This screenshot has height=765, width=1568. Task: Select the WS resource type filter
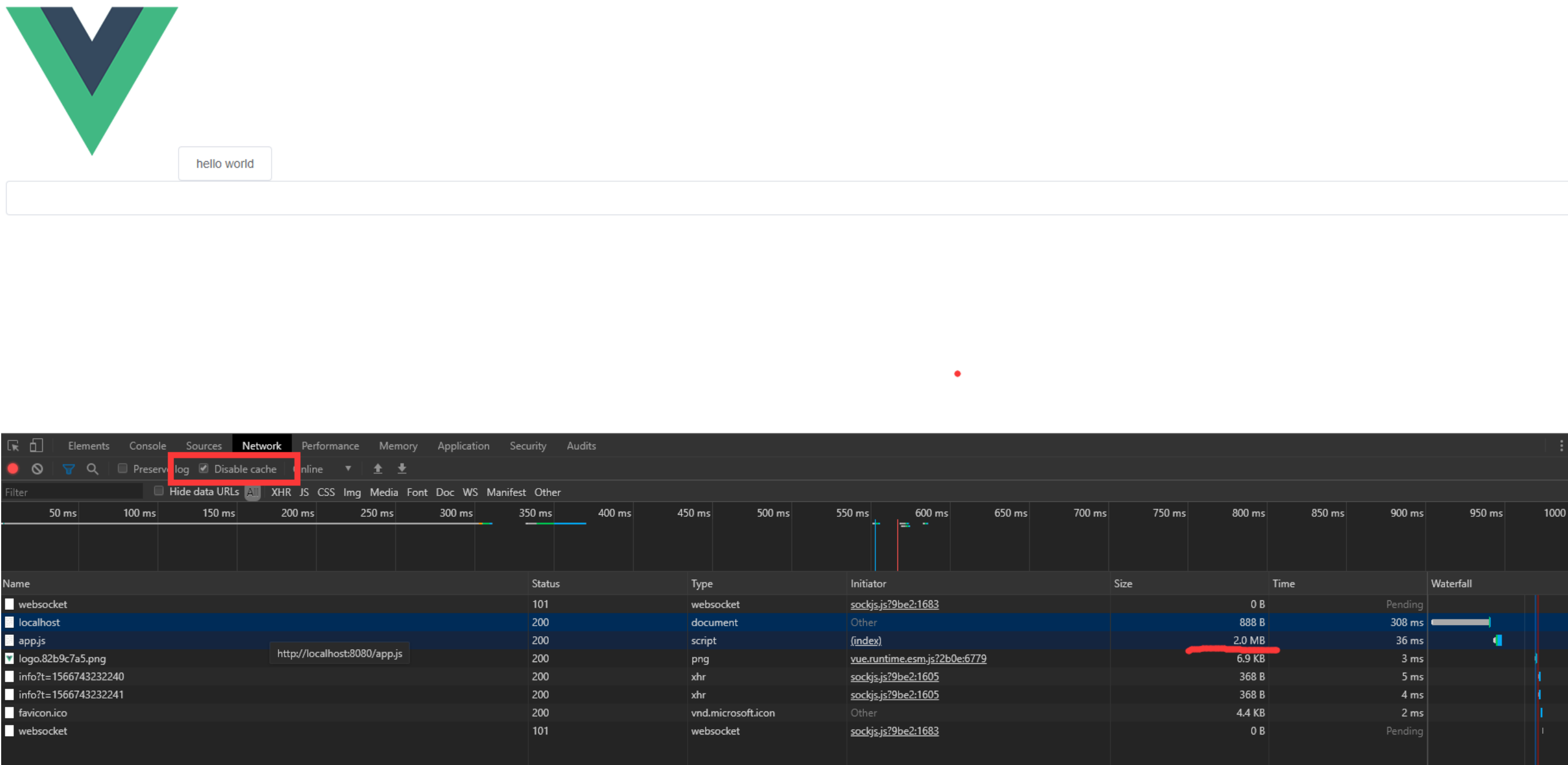pyautogui.click(x=470, y=492)
